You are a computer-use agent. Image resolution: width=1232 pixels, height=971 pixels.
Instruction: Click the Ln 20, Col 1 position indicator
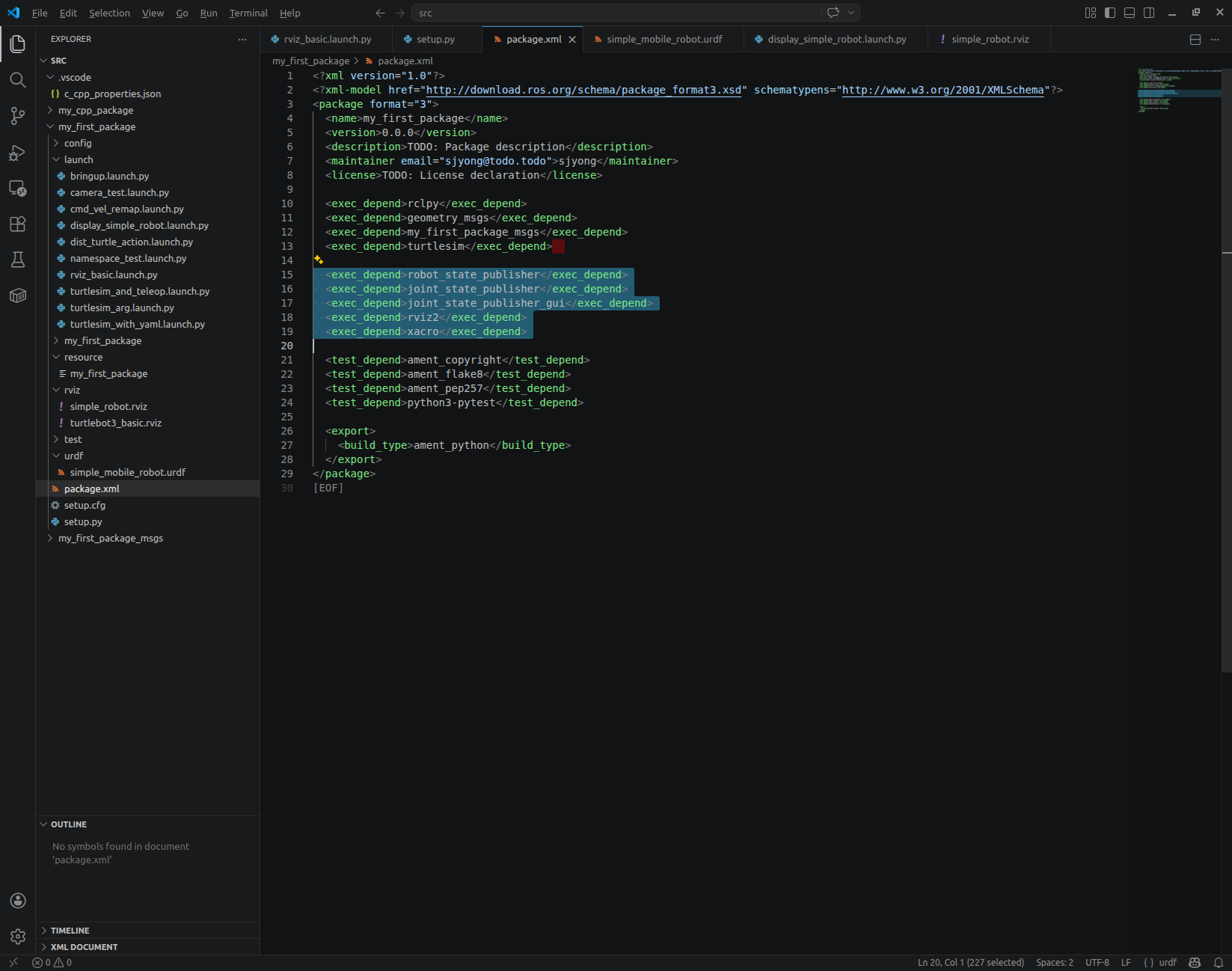coord(970,963)
